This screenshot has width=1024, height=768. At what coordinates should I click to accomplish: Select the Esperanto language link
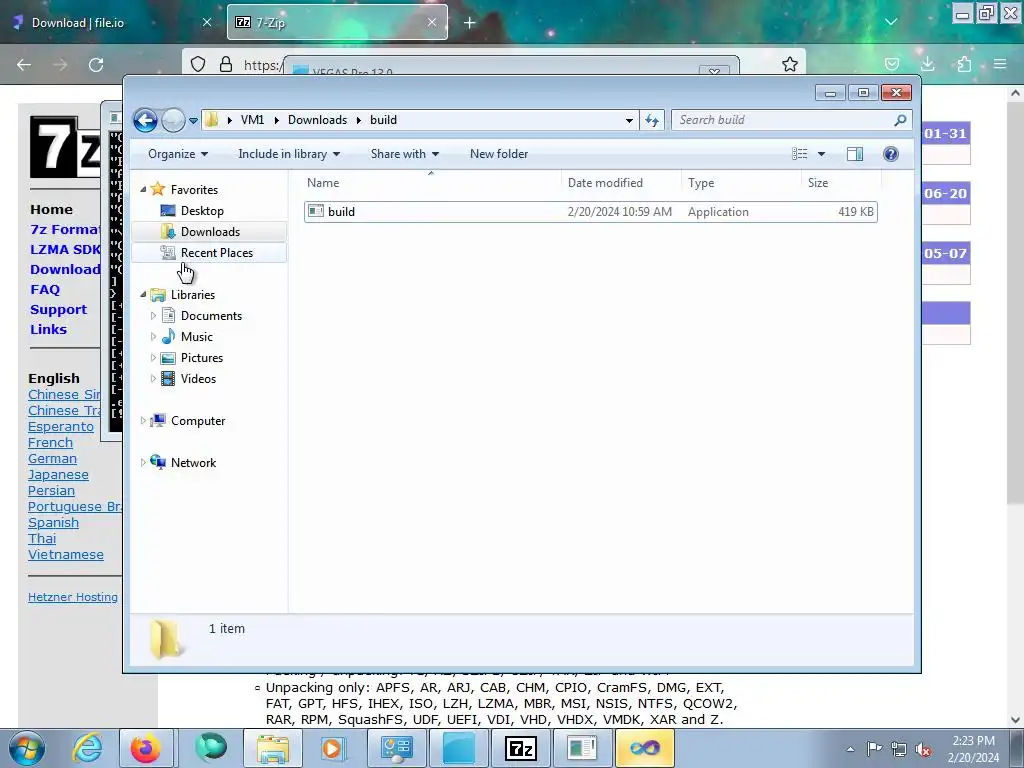[x=61, y=426]
